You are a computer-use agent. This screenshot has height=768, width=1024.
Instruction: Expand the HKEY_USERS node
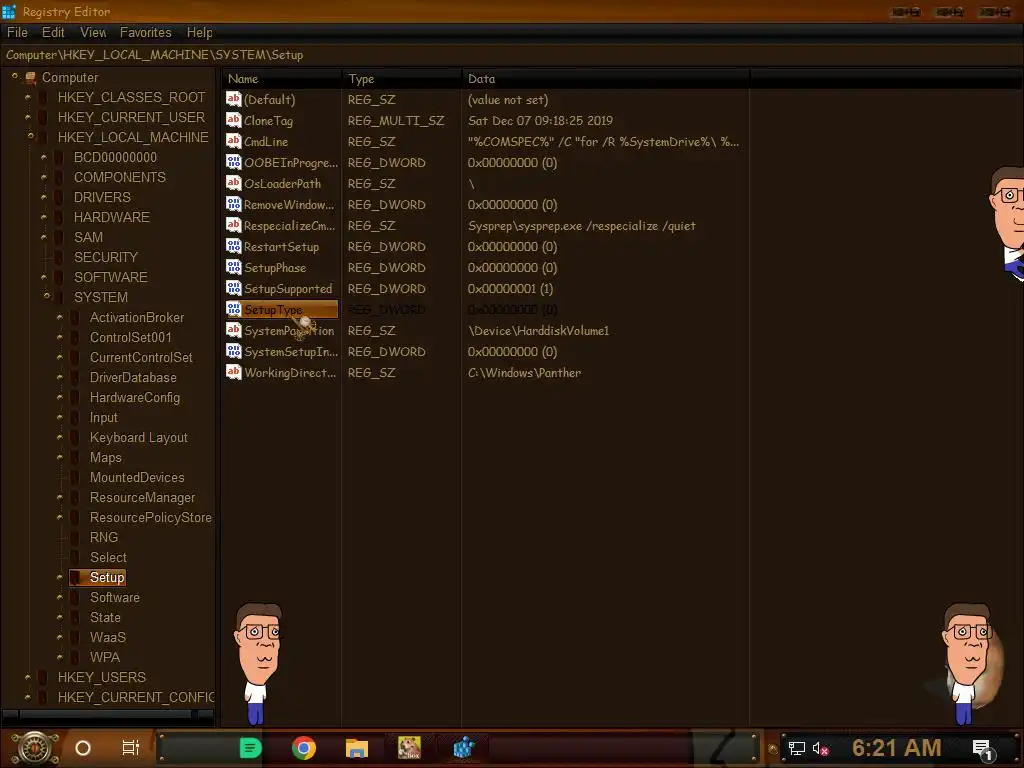click(27, 677)
